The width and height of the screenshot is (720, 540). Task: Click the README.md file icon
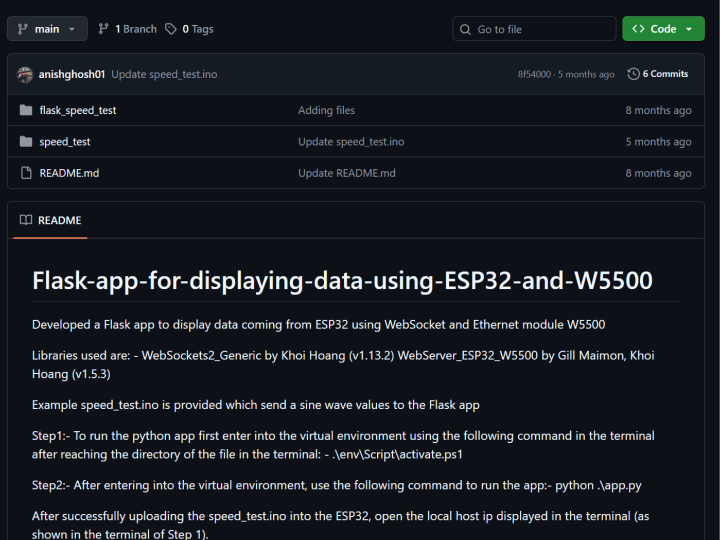[26, 173]
